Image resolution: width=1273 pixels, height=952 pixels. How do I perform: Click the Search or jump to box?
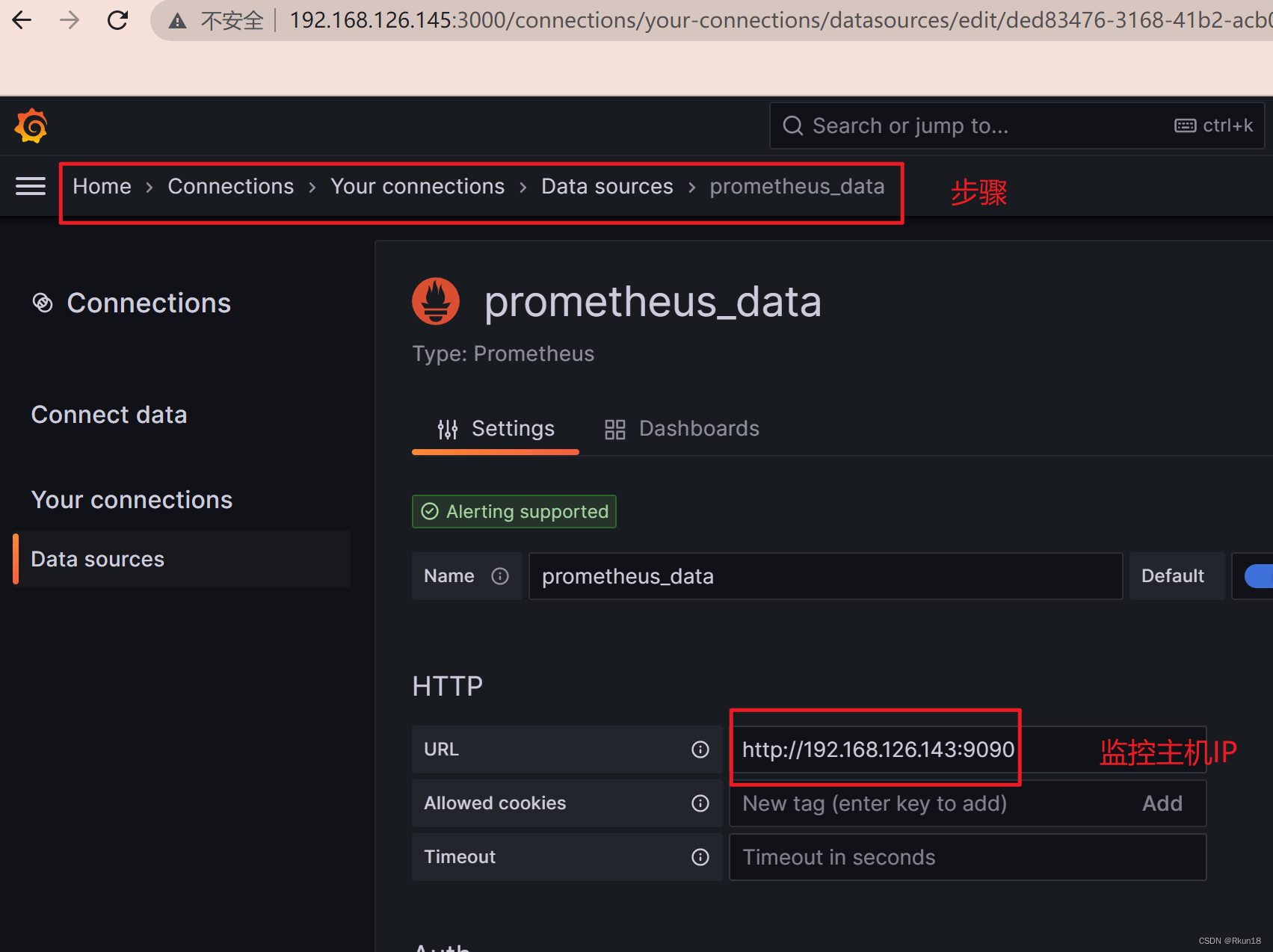tap(1017, 126)
